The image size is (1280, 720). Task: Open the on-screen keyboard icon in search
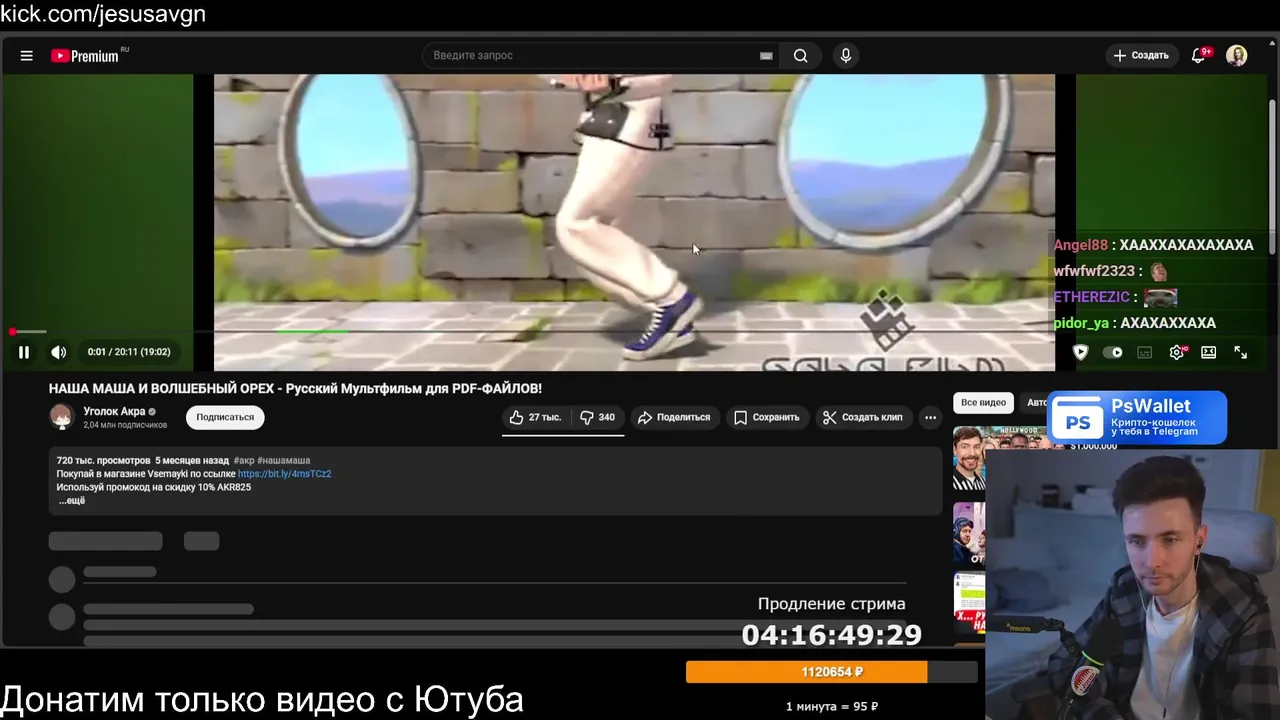[x=766, y=56]
